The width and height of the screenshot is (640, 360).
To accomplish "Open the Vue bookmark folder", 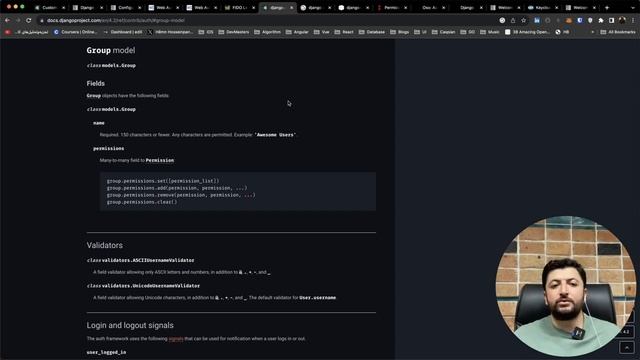I will point(321,32).
